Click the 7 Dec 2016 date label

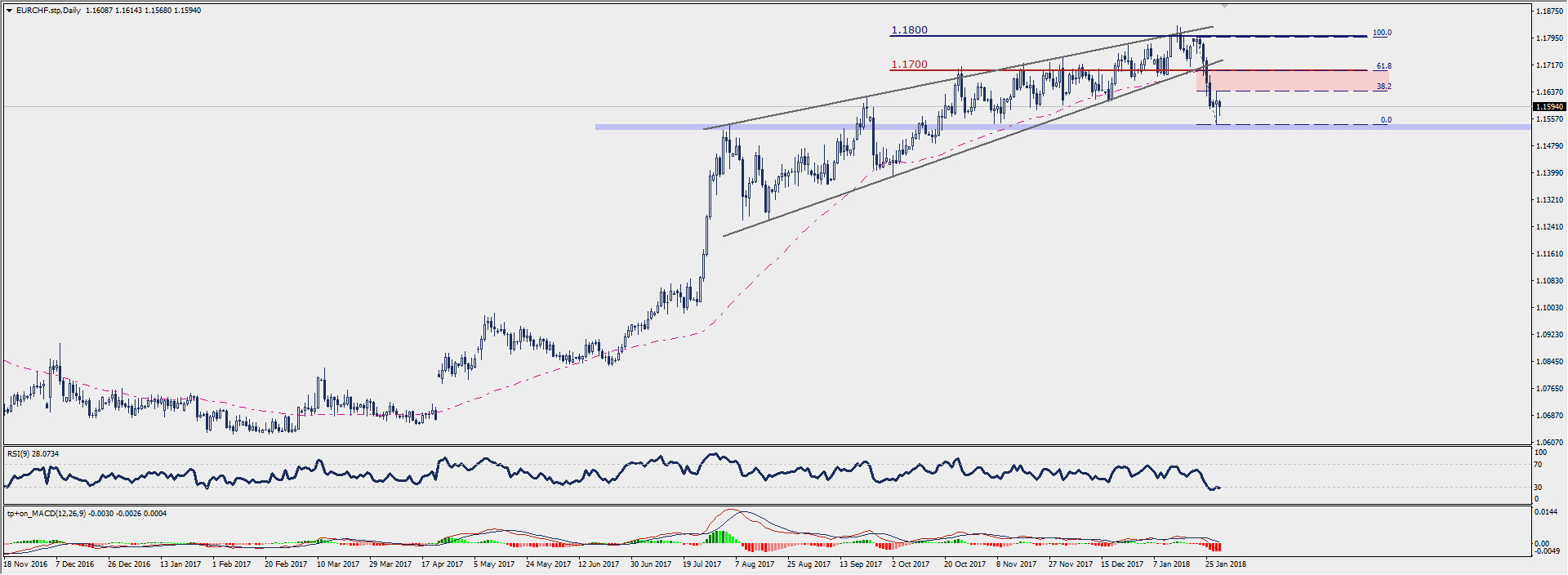[74, 564]
